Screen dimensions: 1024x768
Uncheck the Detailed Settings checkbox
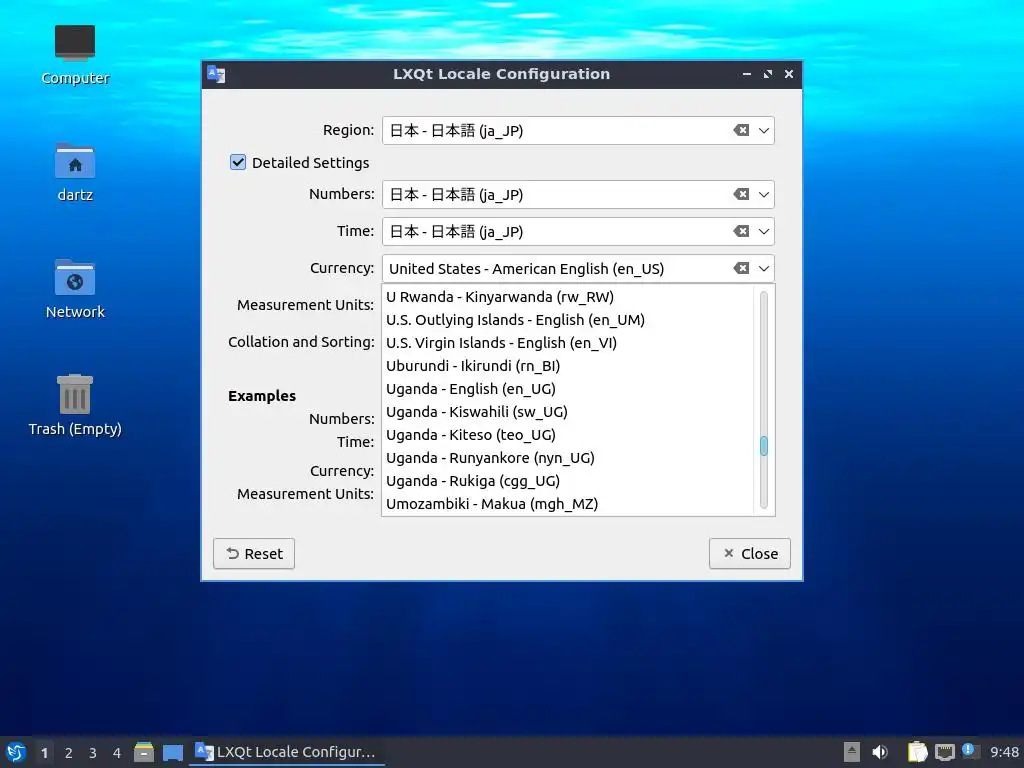(238, 162)
